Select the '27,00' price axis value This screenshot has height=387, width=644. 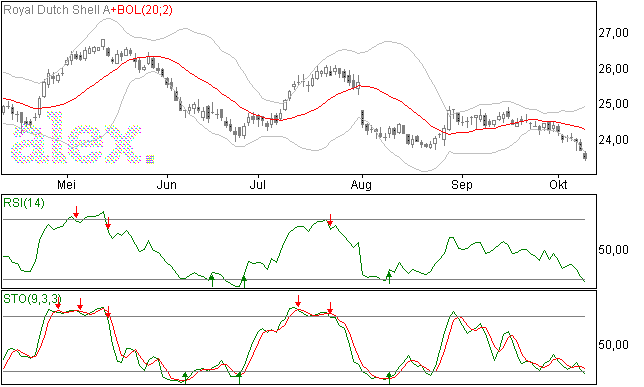pos(613,33)
